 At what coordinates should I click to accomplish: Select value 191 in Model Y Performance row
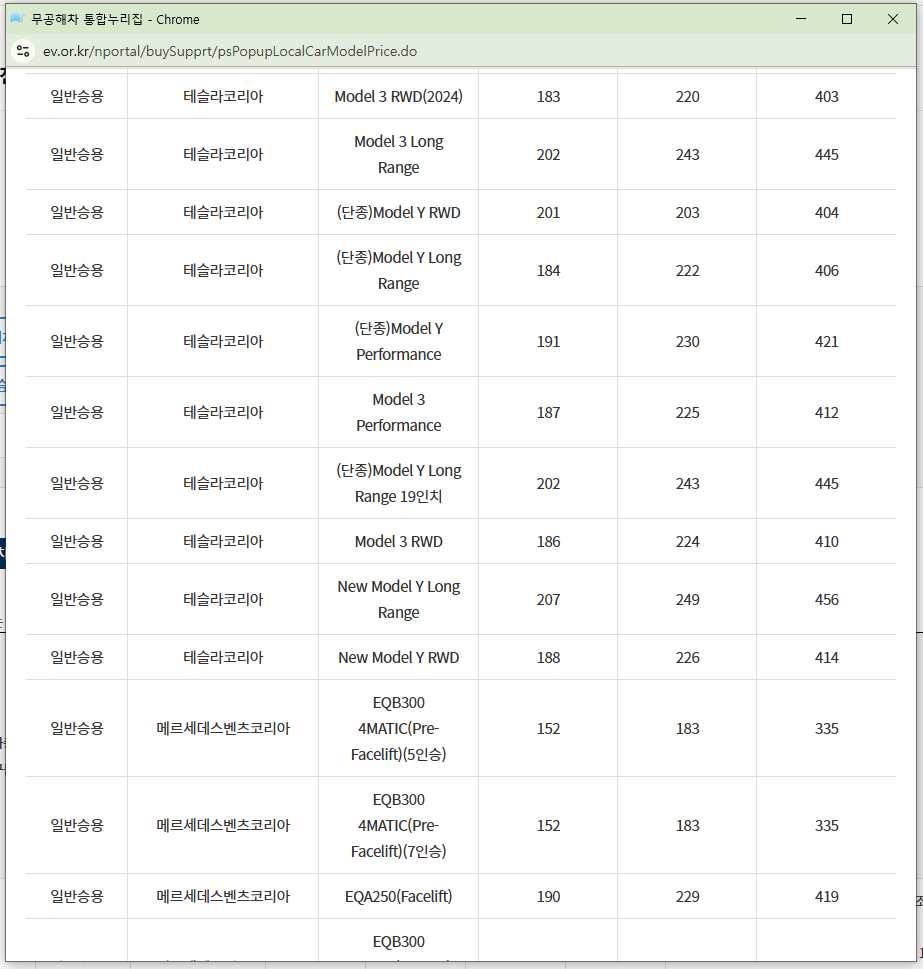pos(549,342)
